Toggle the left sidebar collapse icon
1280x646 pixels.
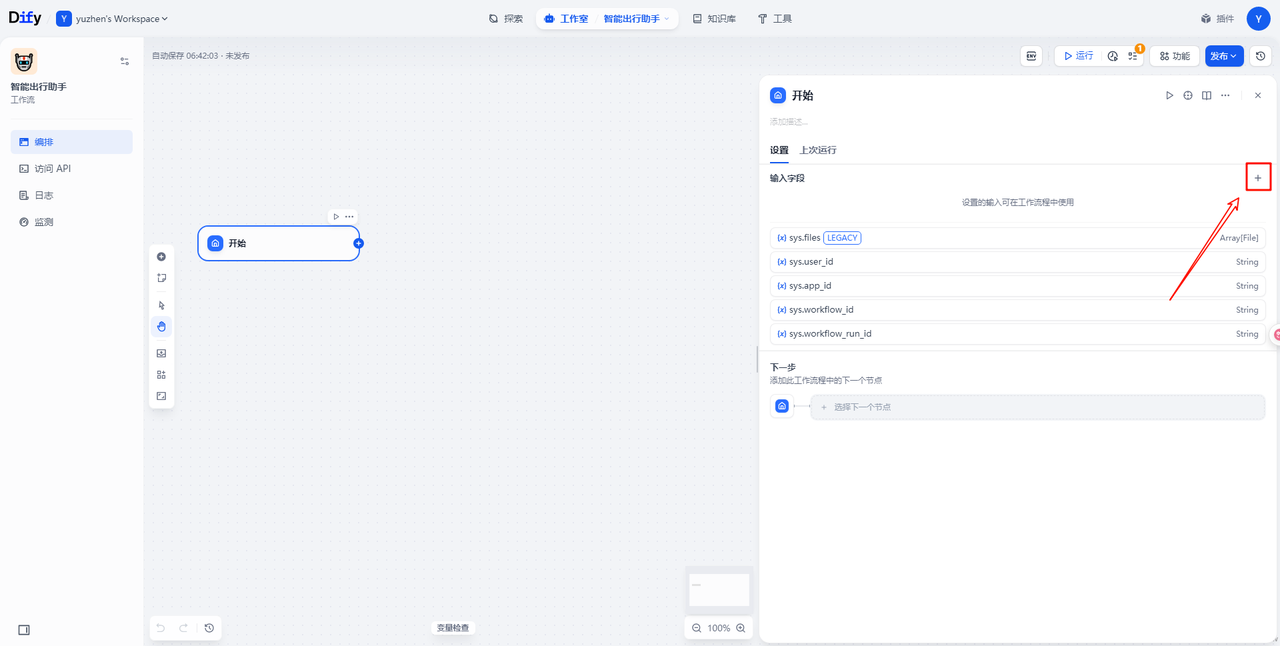click(x=24, y=630)
